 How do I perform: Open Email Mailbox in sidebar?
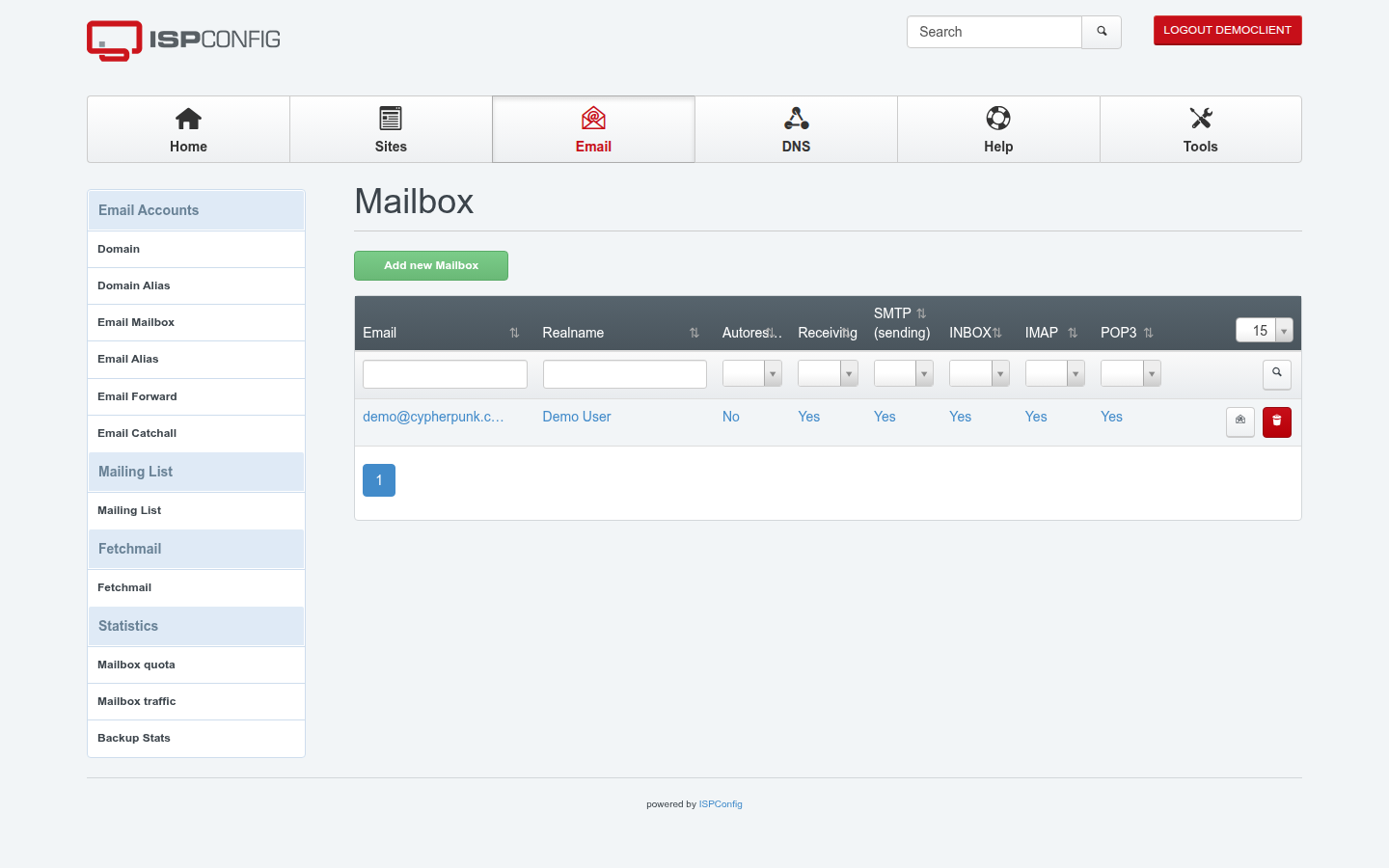point(197,322)
